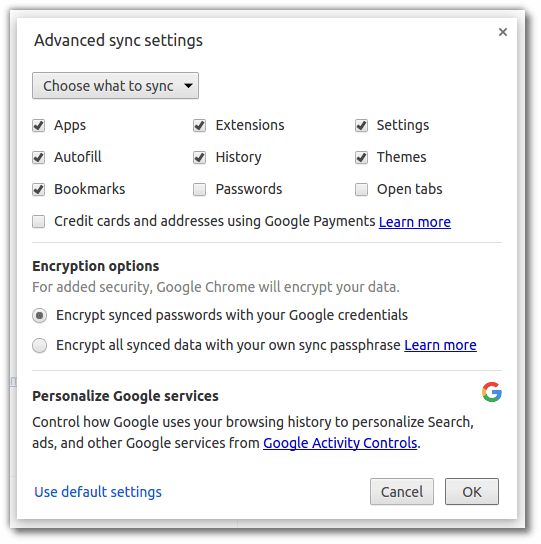Check the Open tabs checkbox

(x=361, y=189)
